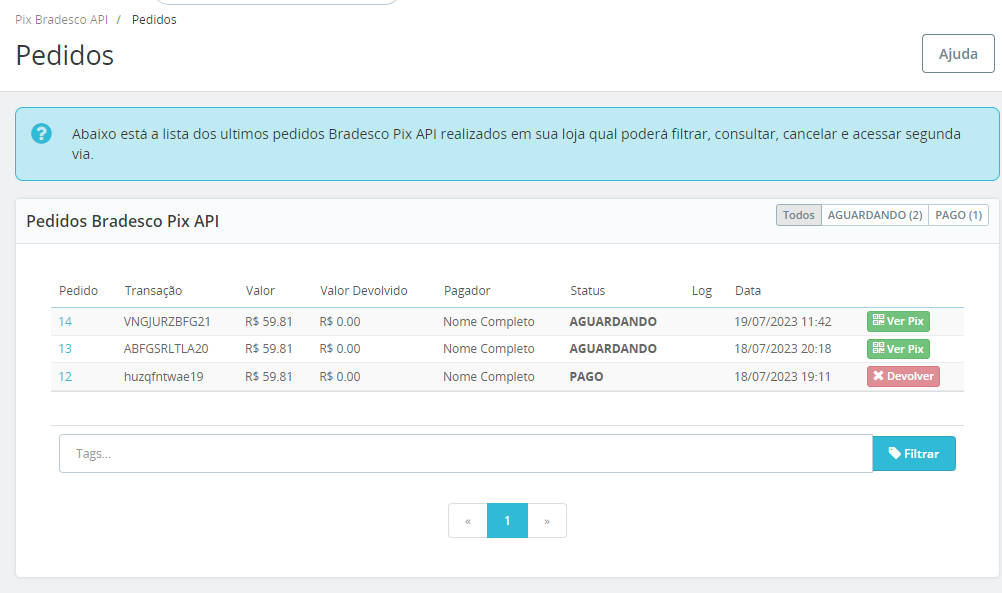
Task: Open order number 14
Action: [x=65, y=321]
